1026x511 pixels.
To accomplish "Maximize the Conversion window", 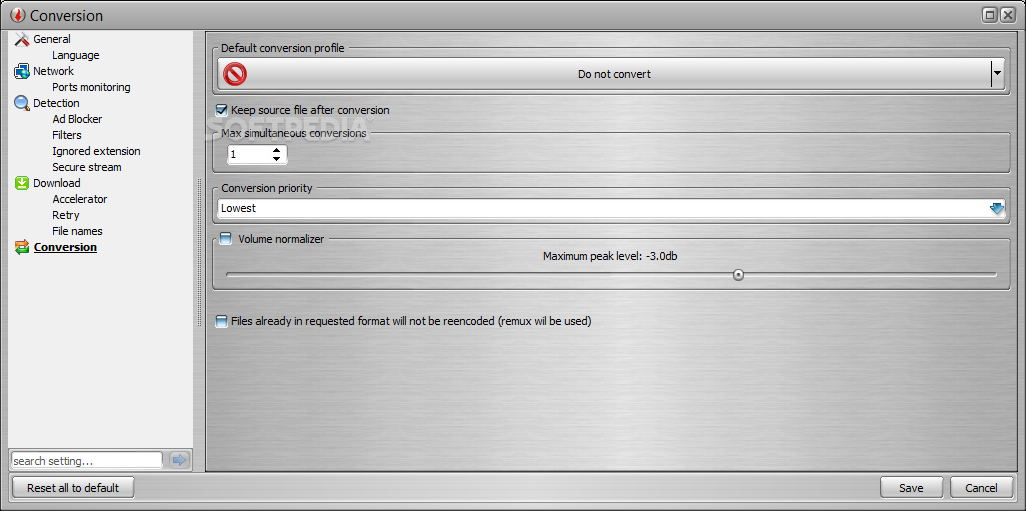I will pyautogui.click(x=990, y=15).
